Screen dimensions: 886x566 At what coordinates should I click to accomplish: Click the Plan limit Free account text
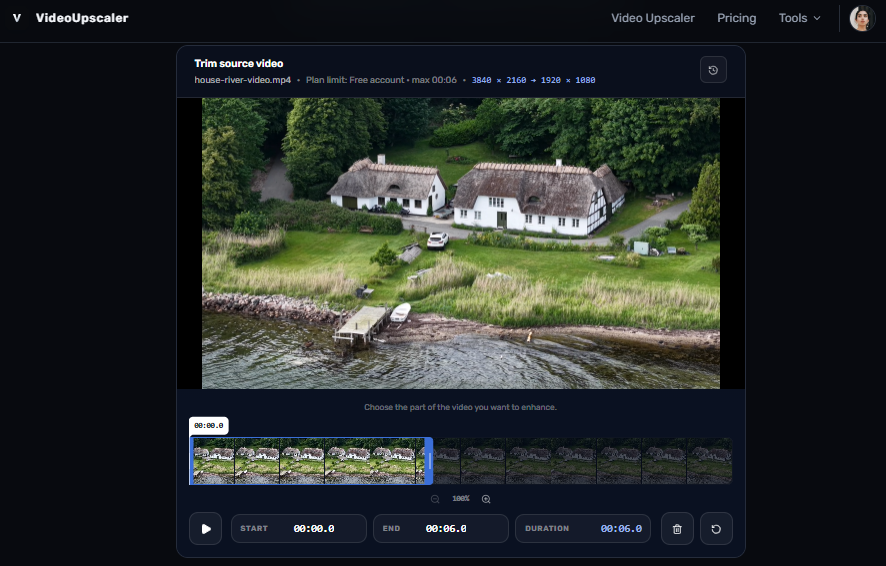pyautogui.click(x=381, y=80)
